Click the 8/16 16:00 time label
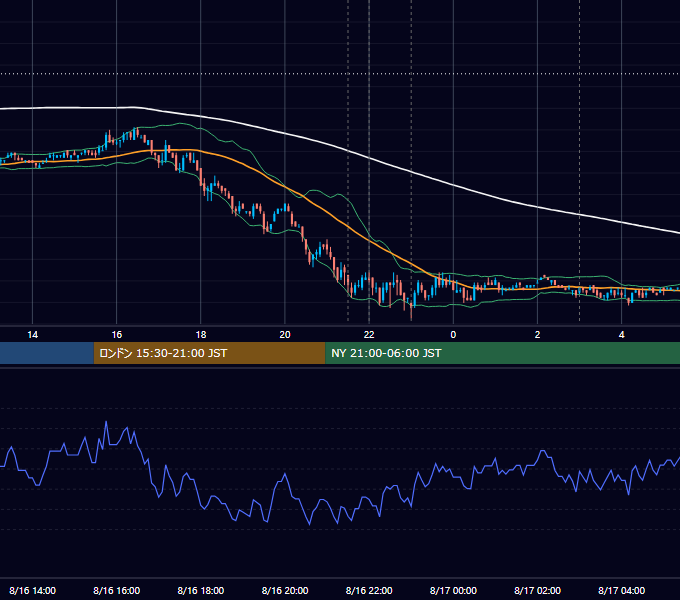 tap(117, 590)
